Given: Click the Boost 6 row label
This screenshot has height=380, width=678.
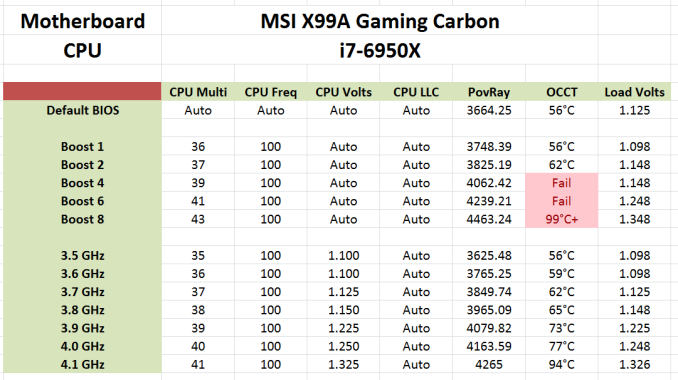Looking at the screenshot, I should tap(82, 201).
